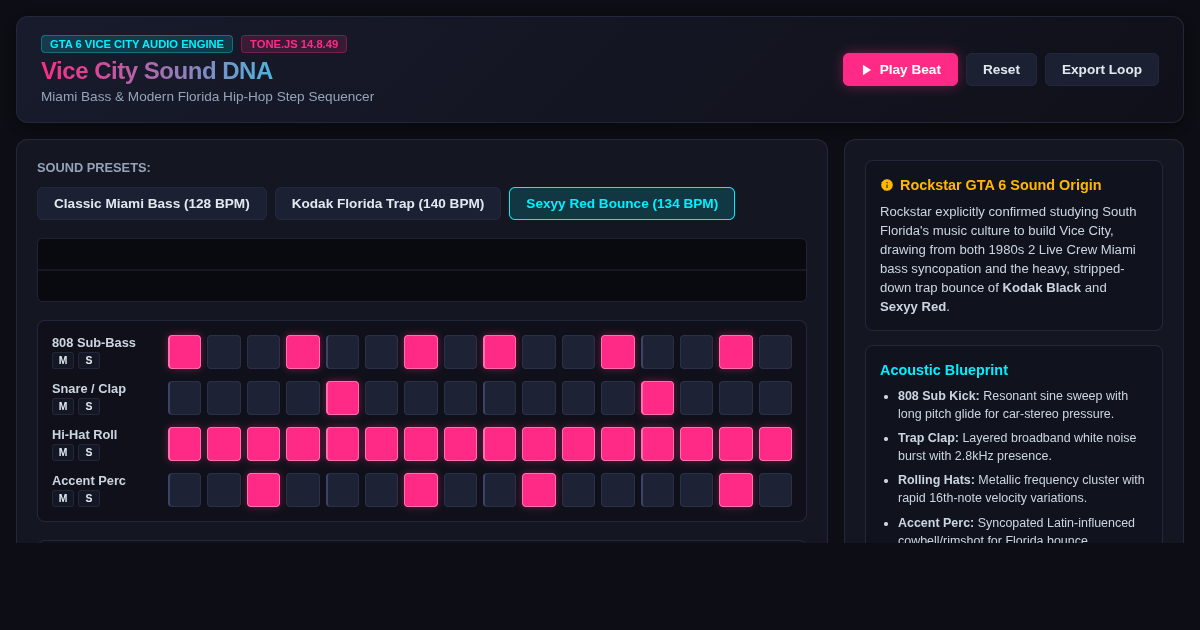Solo the Snare / Clap track
1200x630 pixels.
89,406
